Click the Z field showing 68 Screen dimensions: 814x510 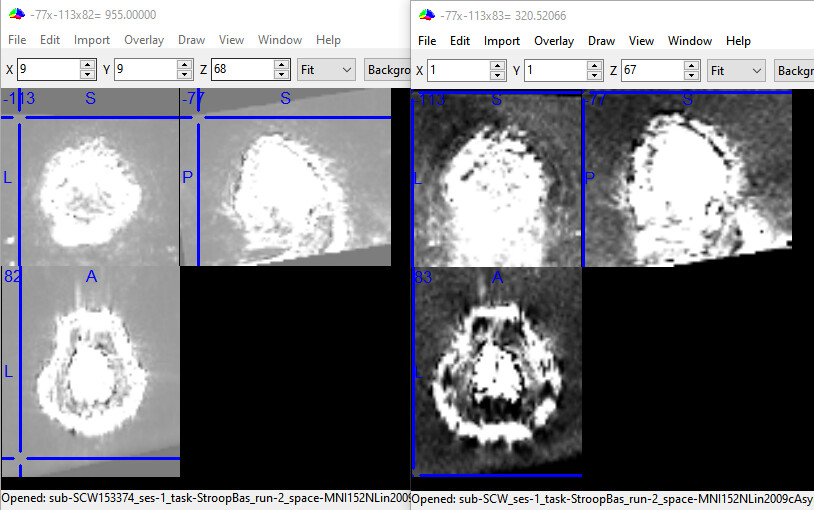(240, 70)
